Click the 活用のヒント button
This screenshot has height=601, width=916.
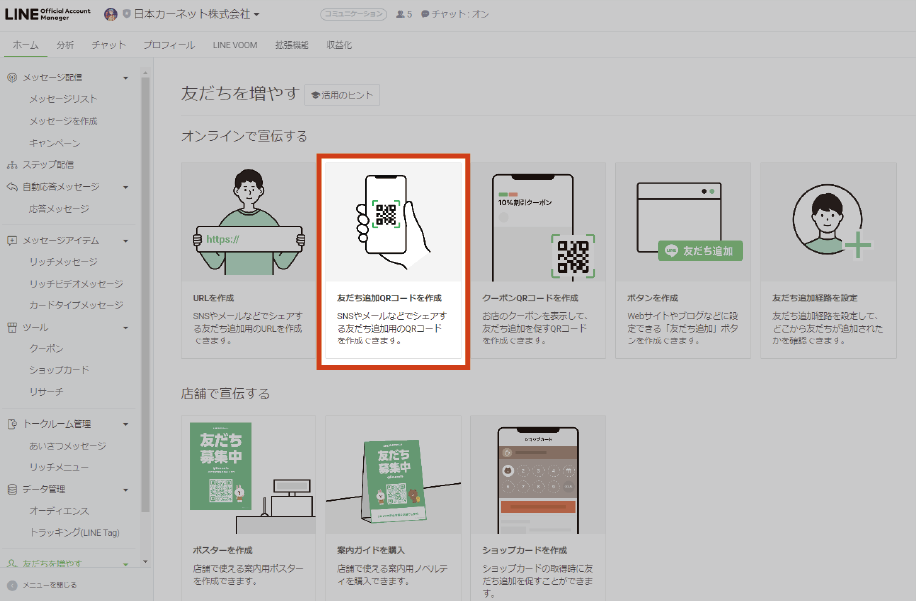(x=342, y=95)
